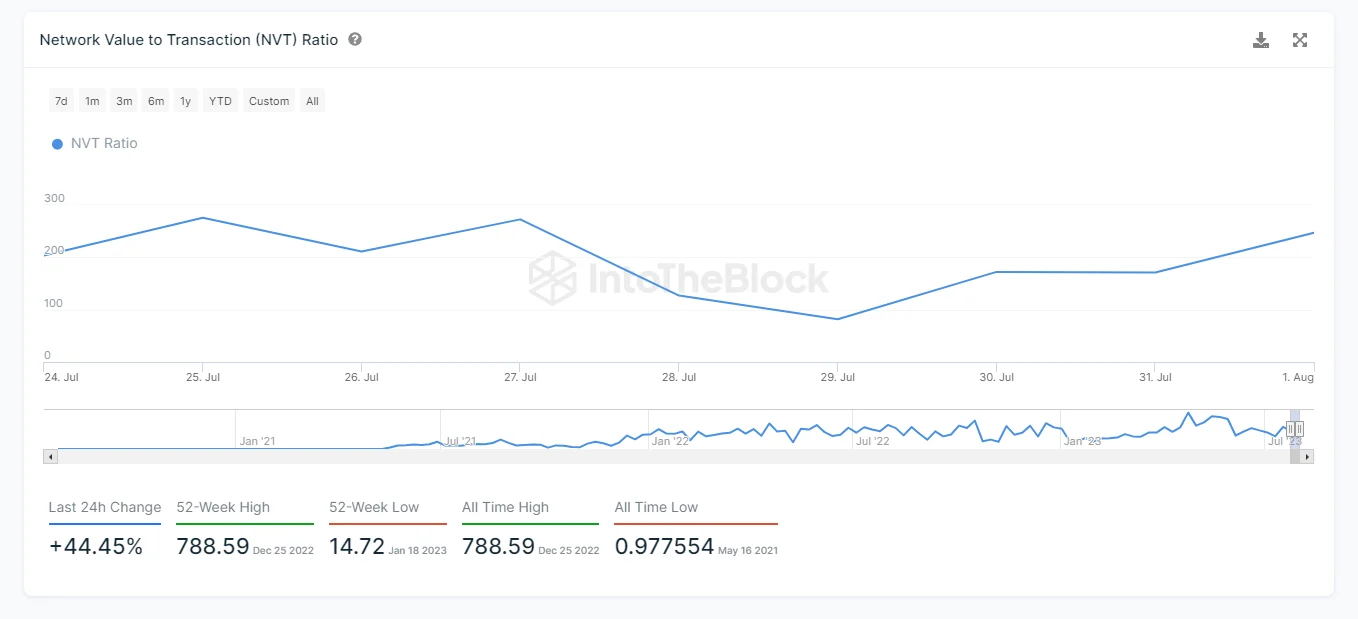Select the 7d time range
The width and height of the screenshot is (1358, 619).
61,101
